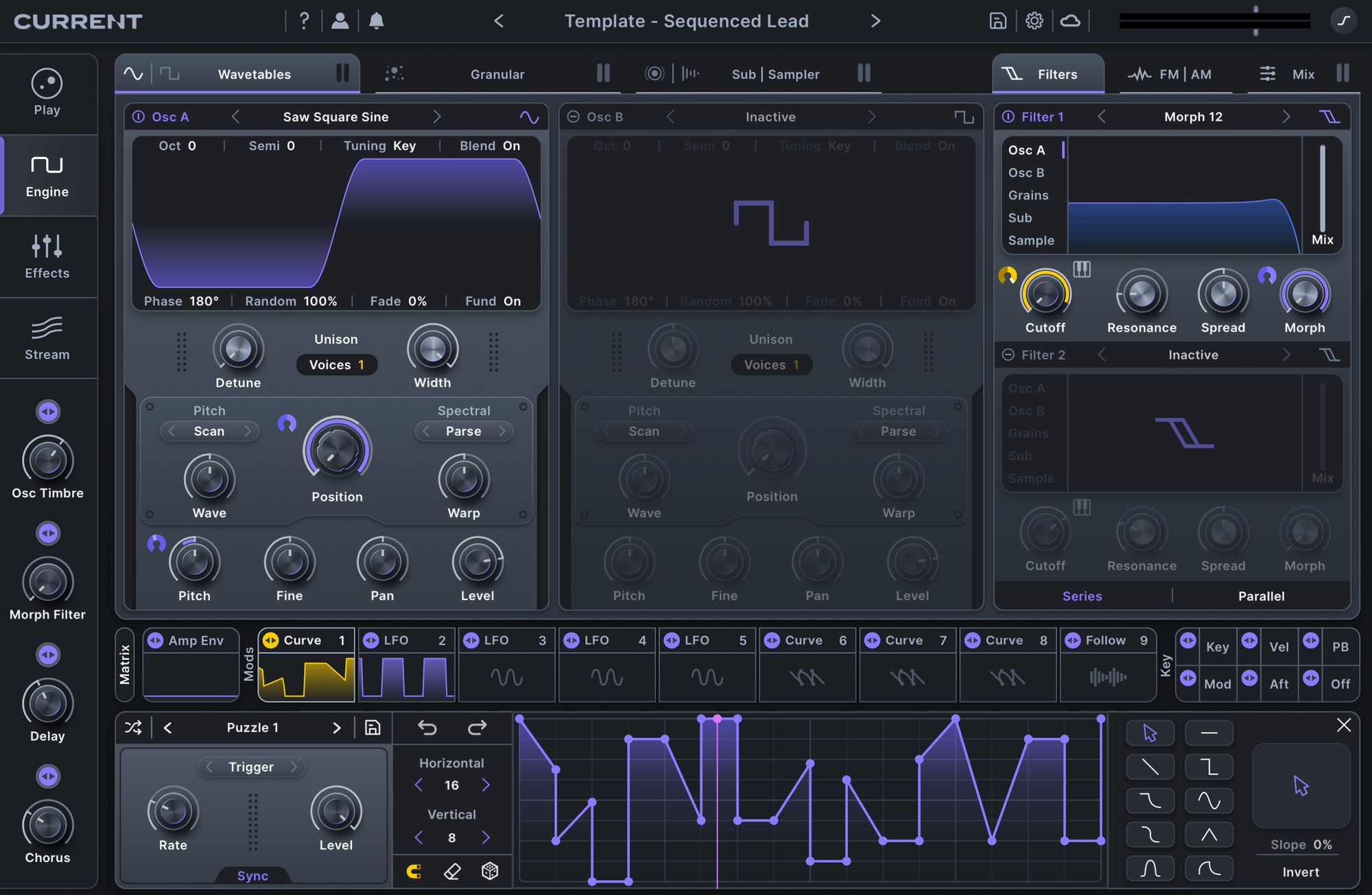
Task: Click the dice icon below Vertical
Action: 490,871
